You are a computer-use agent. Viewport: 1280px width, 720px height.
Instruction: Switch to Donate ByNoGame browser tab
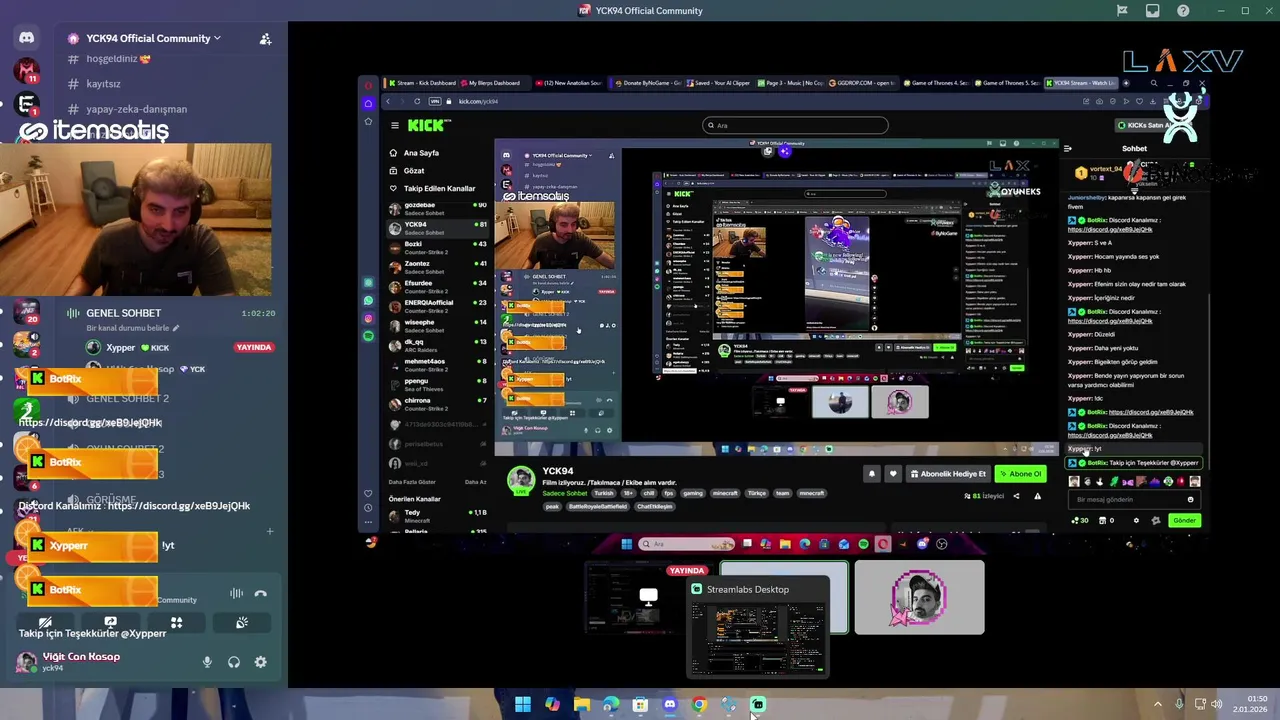pos(648,83)
